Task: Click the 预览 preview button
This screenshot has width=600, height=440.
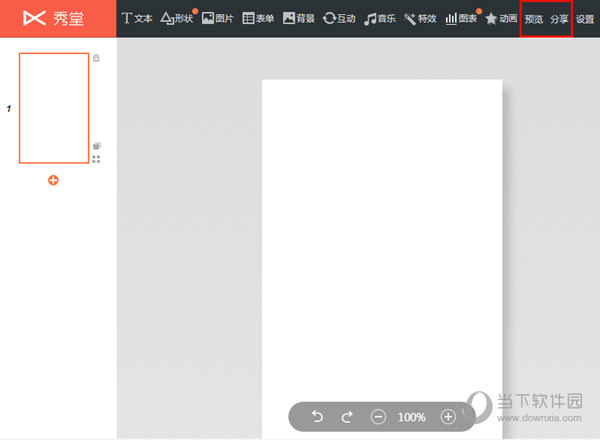Action: (x=533, y=19)
